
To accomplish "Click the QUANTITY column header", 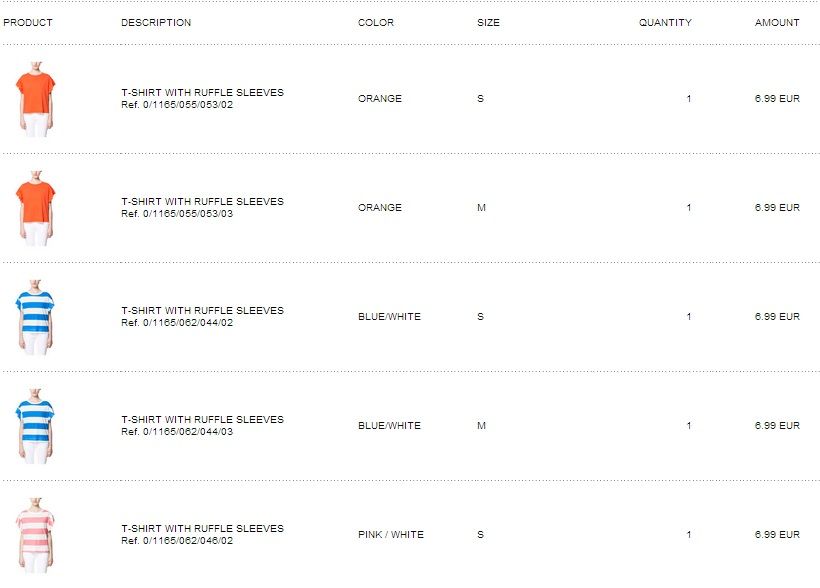I will click(x=665, y=22).
